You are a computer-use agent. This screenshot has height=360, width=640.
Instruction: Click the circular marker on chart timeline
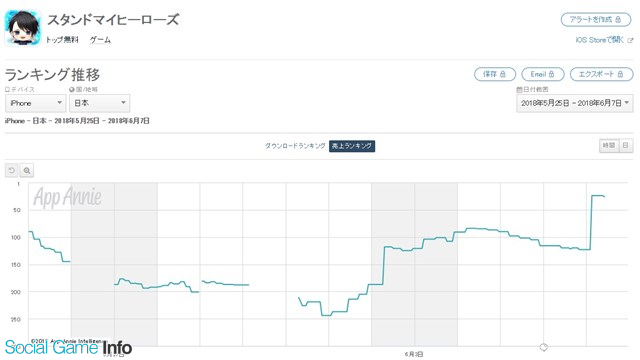tap(544, 347)
